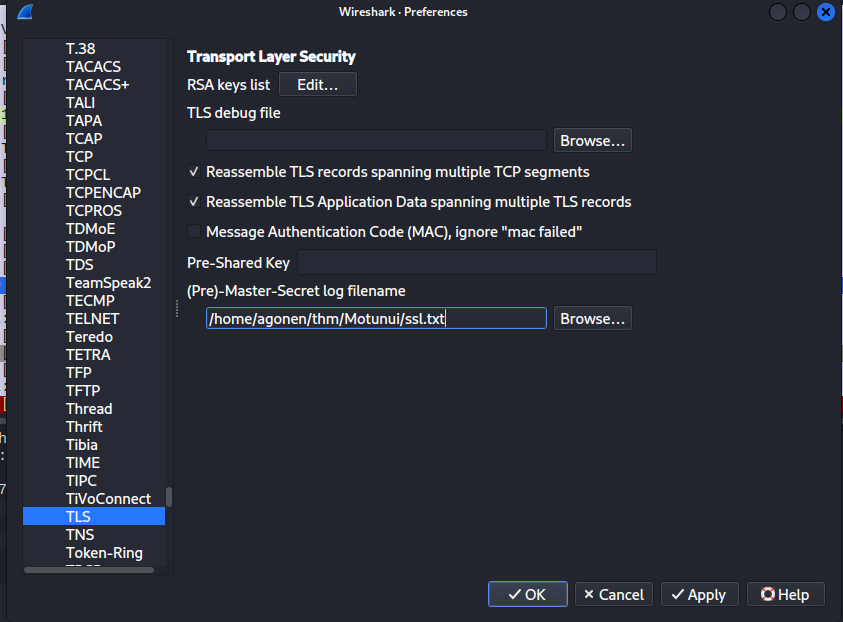The height and width of the screenshot is (622, 843).
Task: Click the protocol list vertical scrollbar
Action: 169,496
